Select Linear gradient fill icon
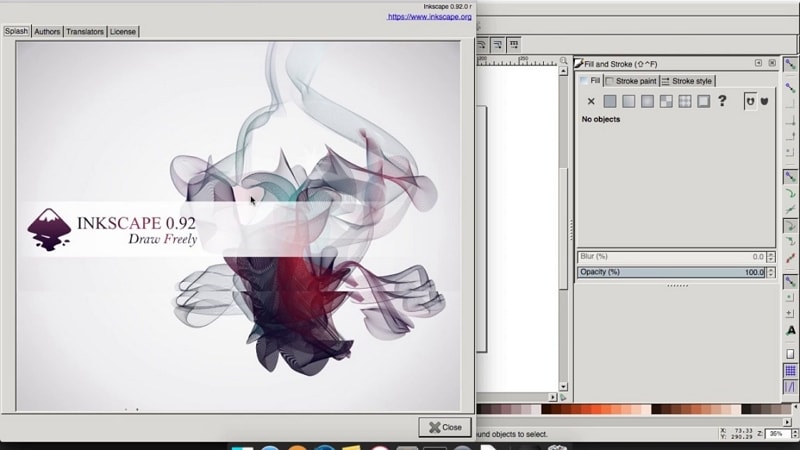Image resolution: width=800 pixels, height=450 pixels. click(x=629, y=101)
